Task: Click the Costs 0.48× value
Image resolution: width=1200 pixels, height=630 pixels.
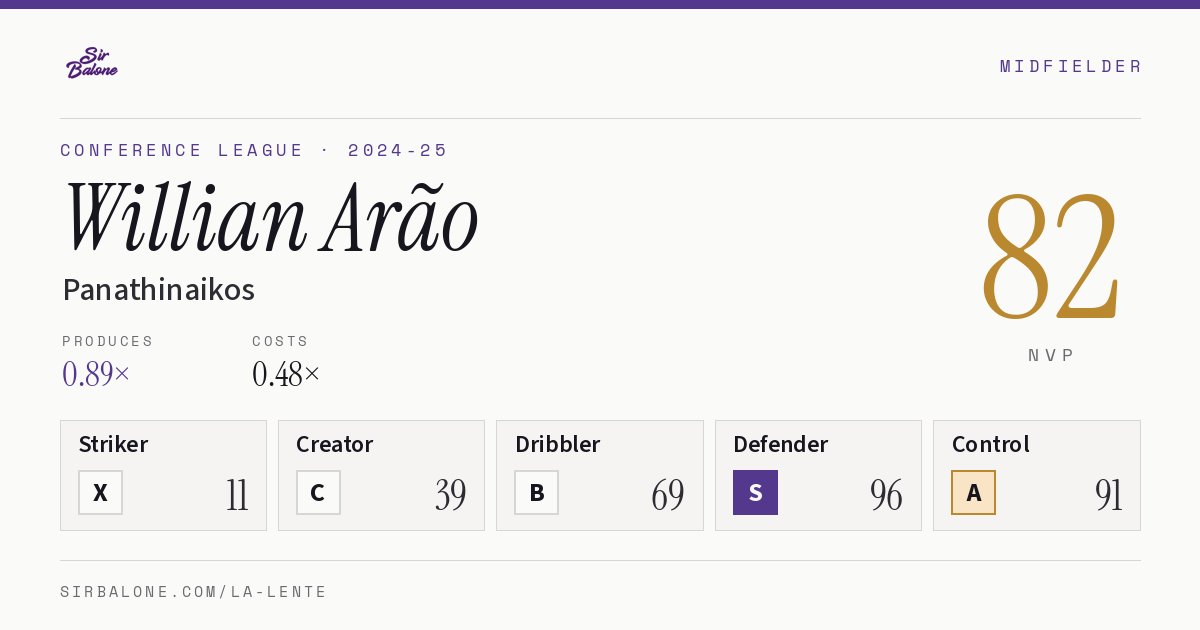Action: [286, 374]
